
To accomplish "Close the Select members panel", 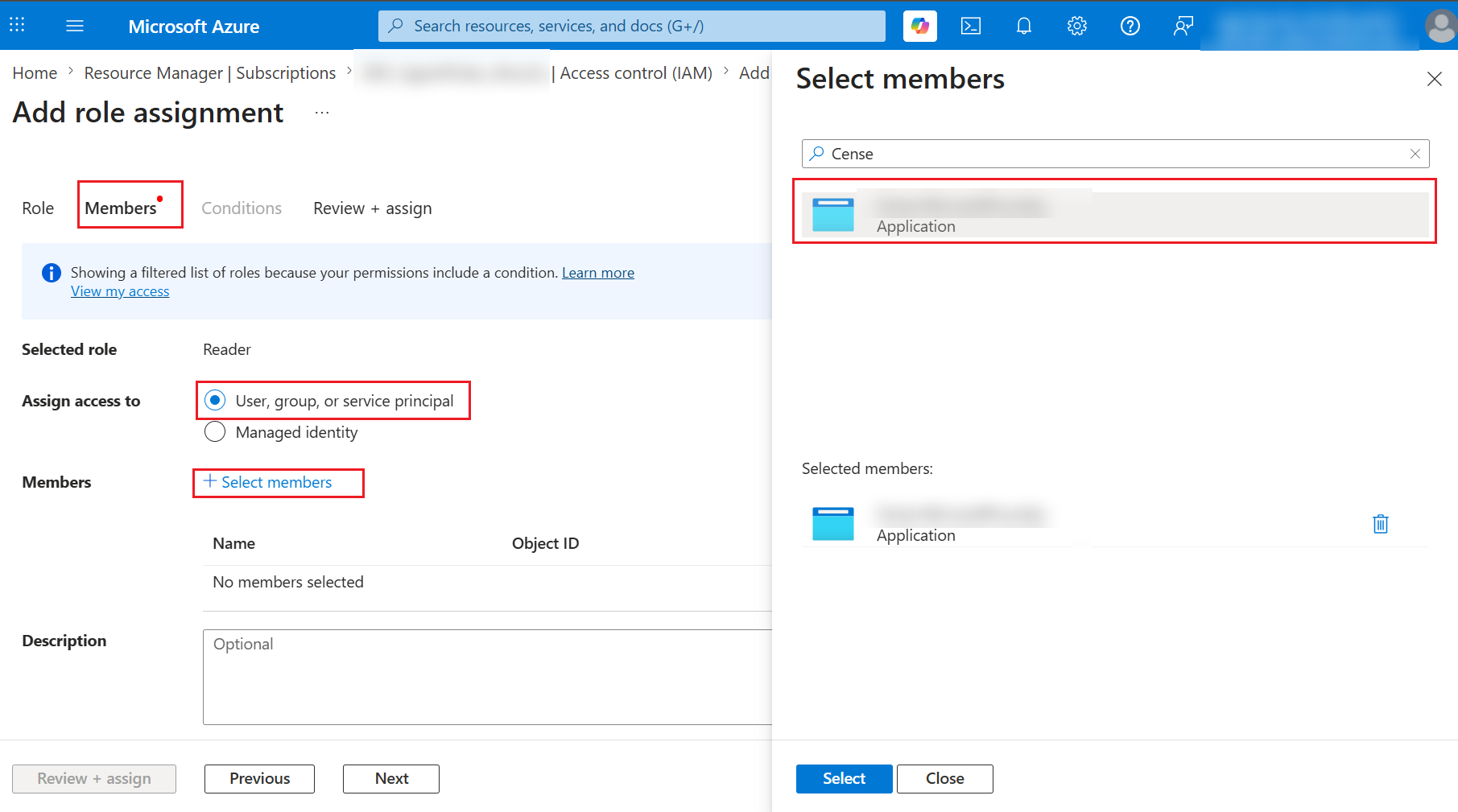I will 1435,79.
